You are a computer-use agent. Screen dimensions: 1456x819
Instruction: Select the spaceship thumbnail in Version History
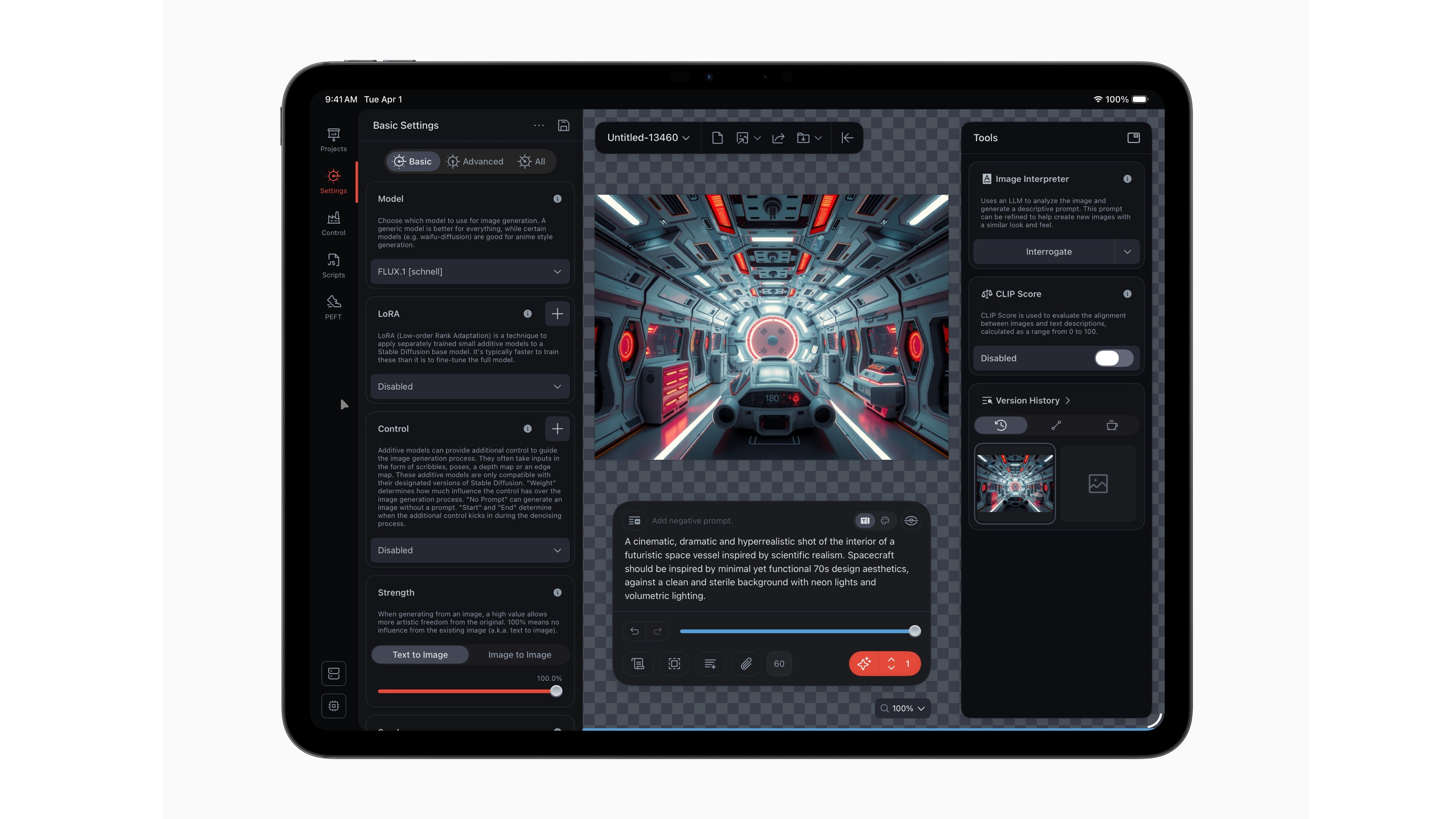click(1015, 484)
